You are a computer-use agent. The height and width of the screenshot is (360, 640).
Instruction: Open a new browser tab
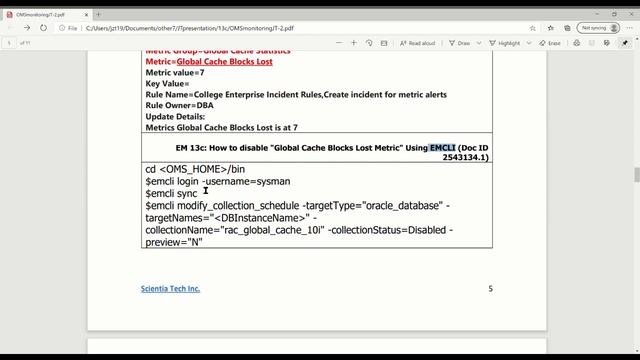point(98,15)
